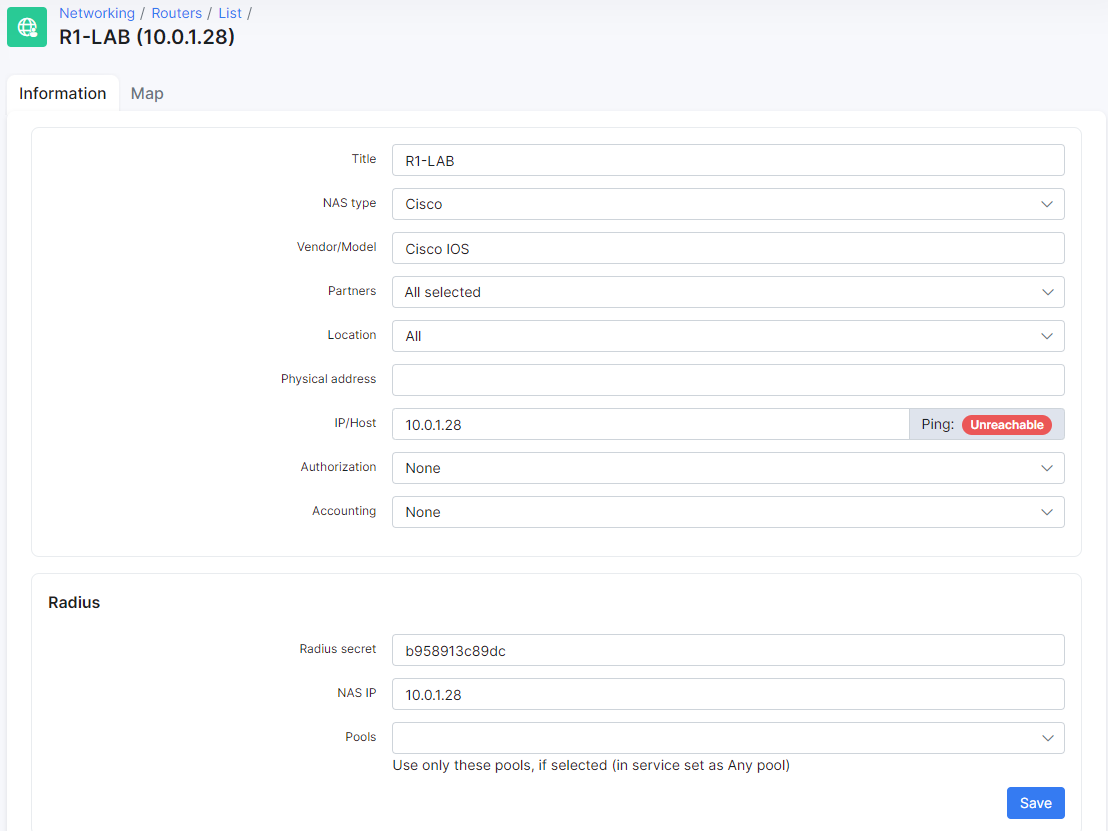
Task: Click the 'Physical address' field label
Action: pyautogui.click(x=328, y=379)
